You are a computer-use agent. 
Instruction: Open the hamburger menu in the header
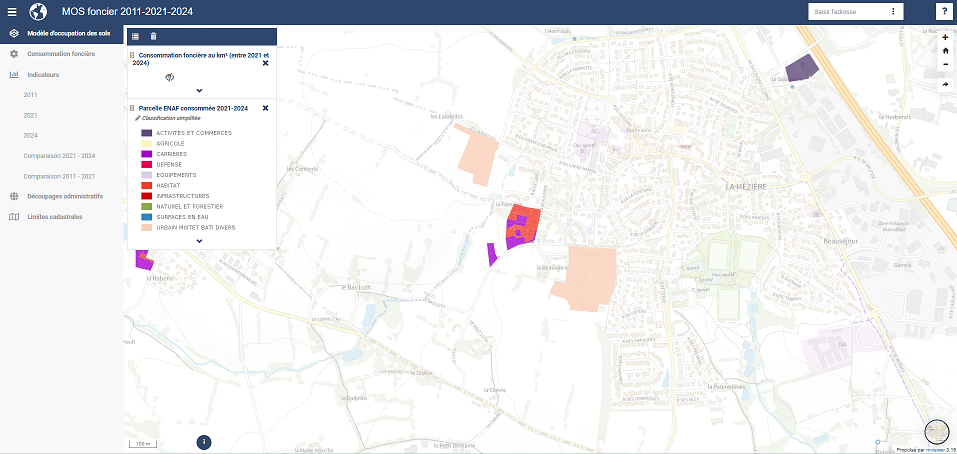tap(10, 12)
